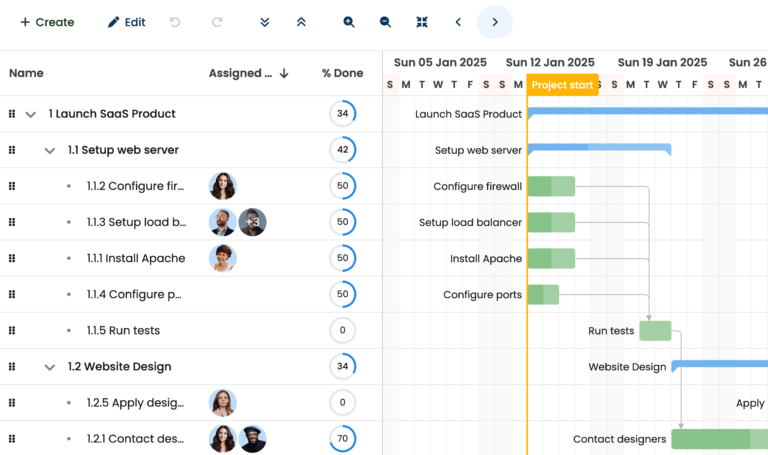Viewport: 768px width, 455px height.
Task: Click the Configure firewall Gantt bar
Action: pos(551,186)
